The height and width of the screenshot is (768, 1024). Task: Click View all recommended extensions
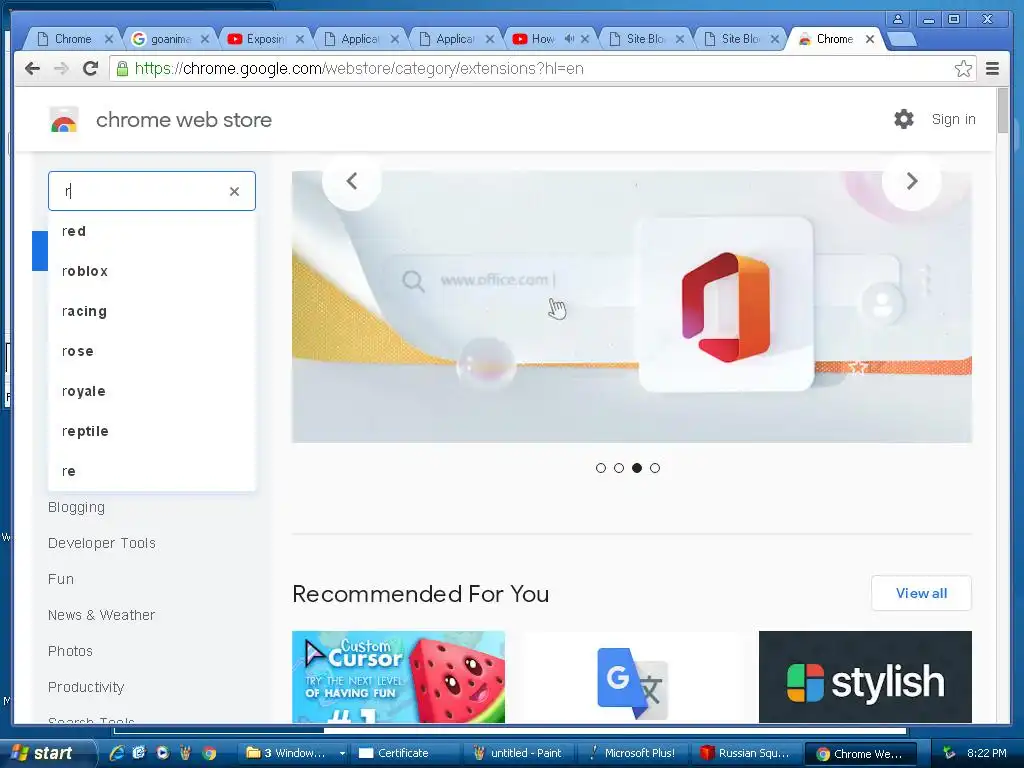click(921, 593)
